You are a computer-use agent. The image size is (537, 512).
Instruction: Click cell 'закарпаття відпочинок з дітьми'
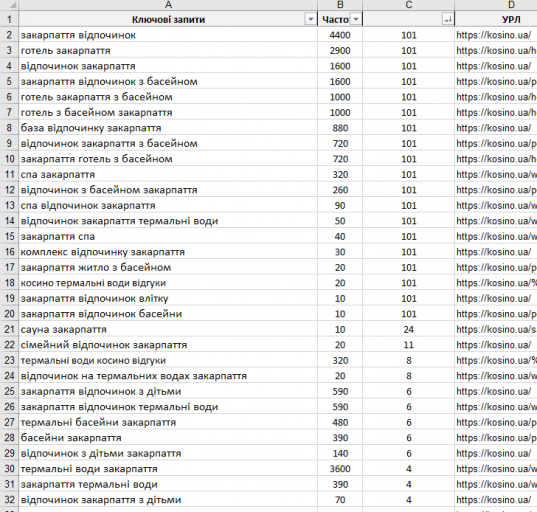168,391
